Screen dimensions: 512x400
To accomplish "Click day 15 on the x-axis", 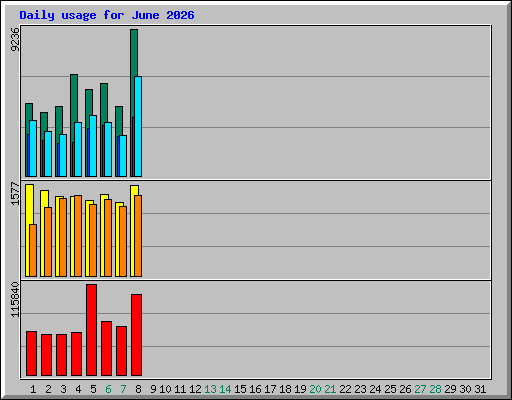I will 240,389.
